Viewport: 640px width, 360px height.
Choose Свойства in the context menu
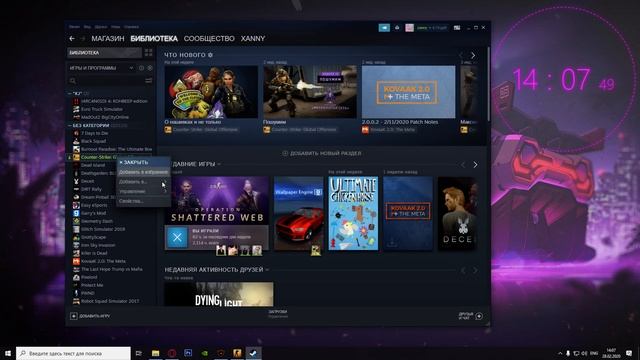[143, 201]
